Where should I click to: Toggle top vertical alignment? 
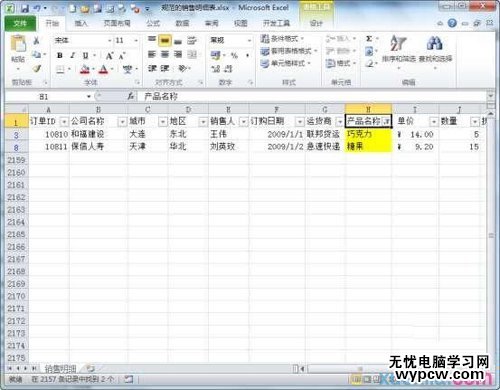(x=152, y=40)
